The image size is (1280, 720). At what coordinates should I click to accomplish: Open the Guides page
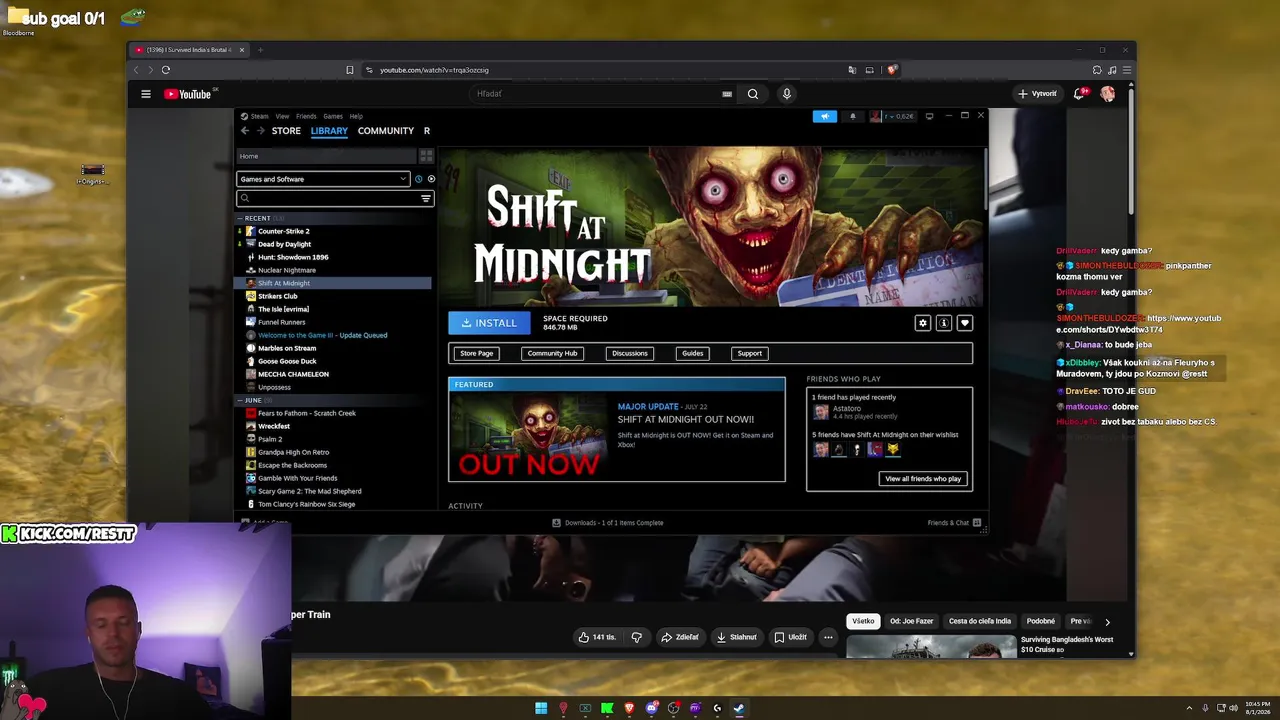click(x=692, y=353)
